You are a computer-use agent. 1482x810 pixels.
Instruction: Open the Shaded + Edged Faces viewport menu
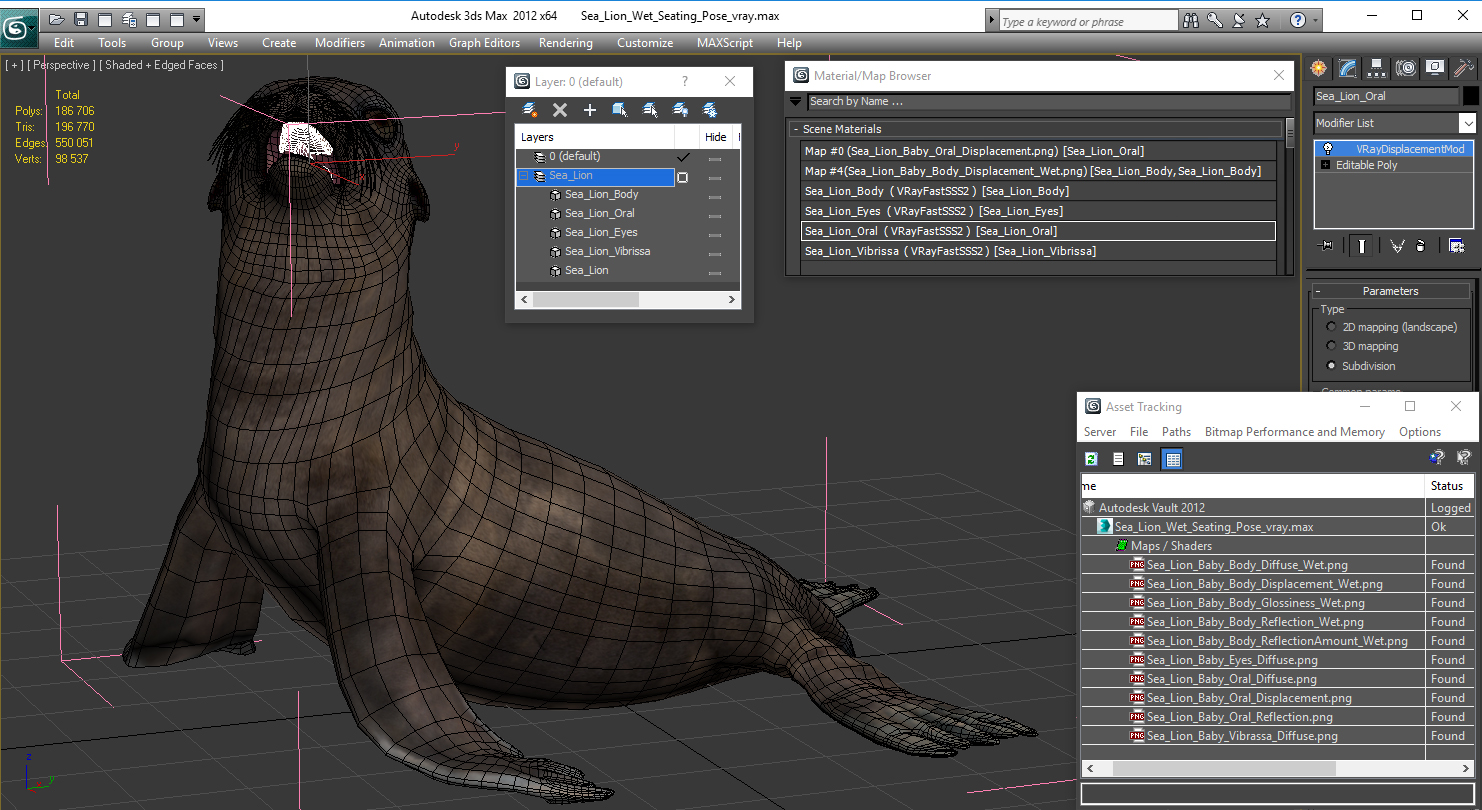click(x=161, y=65)
